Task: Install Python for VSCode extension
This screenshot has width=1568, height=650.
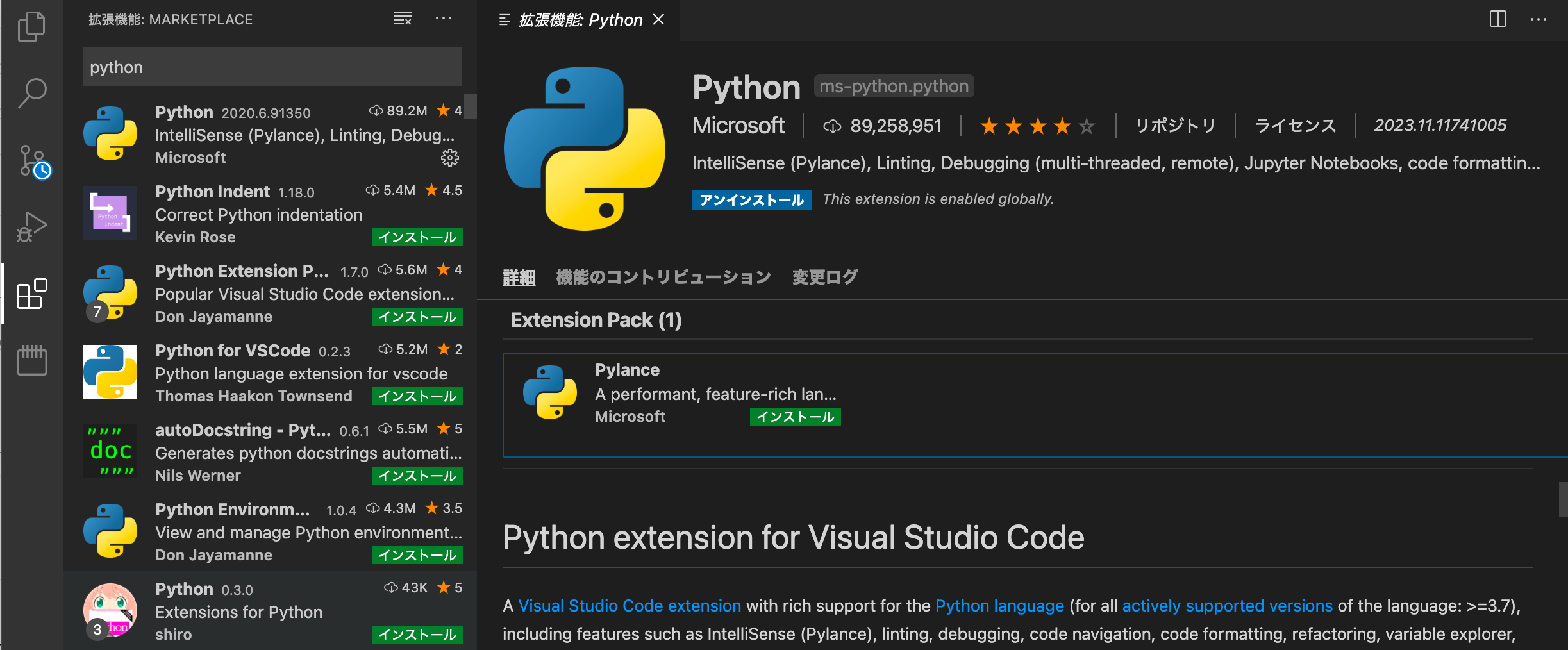Action: [x=417, y=396]
